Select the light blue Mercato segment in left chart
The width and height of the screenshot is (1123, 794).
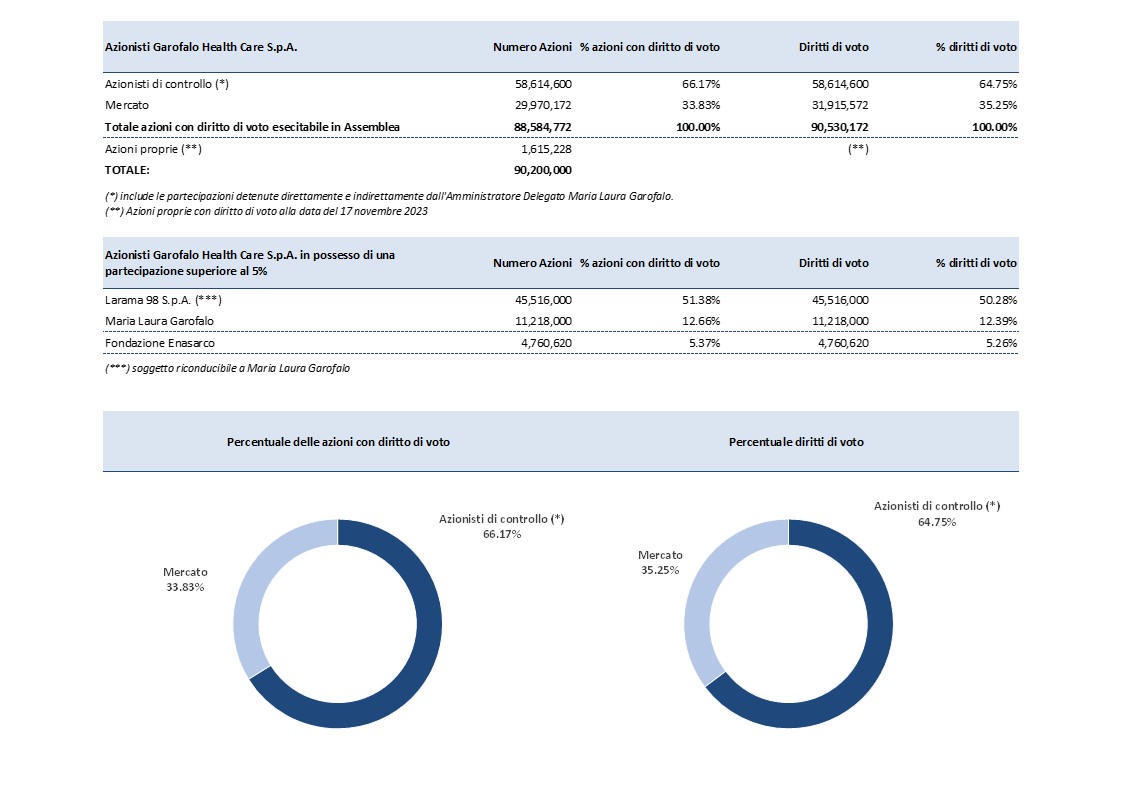click(x=249, y=602)
